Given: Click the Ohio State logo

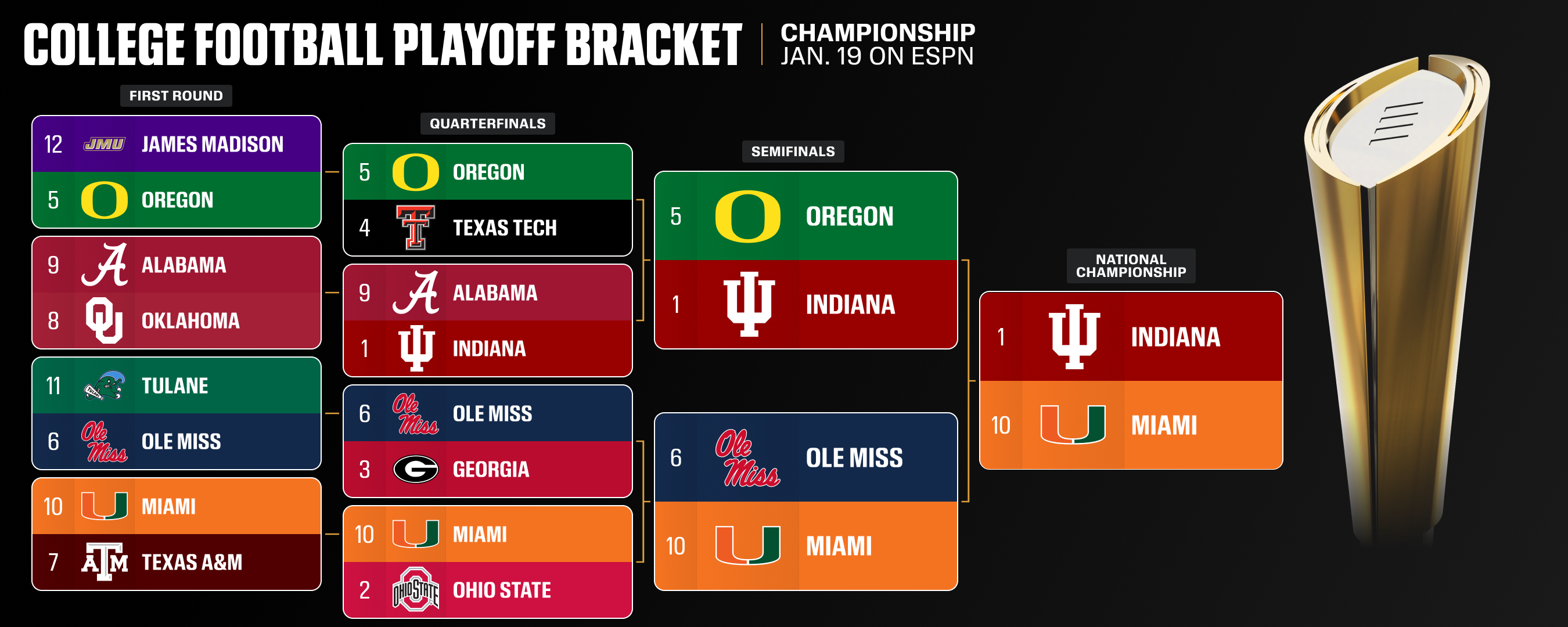Looking at the screenshot, I should coord(415,589).
